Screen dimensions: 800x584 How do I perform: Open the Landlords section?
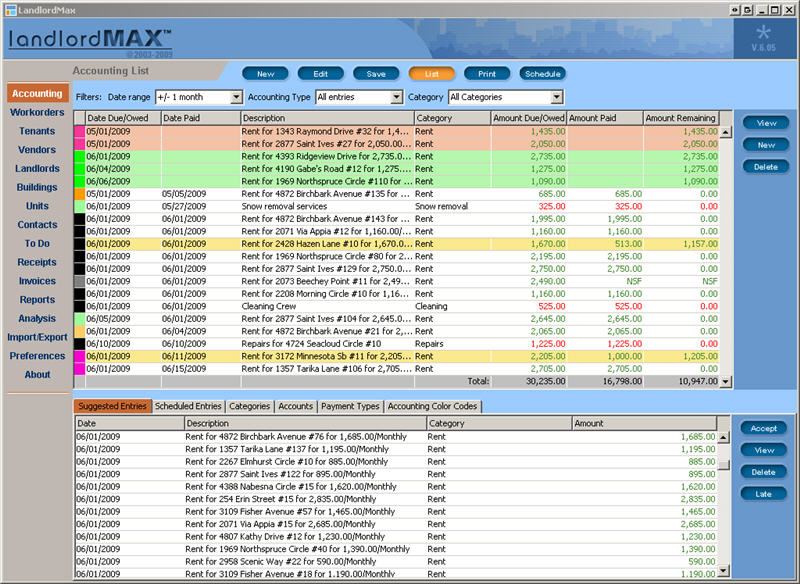[x=37, y=168]
